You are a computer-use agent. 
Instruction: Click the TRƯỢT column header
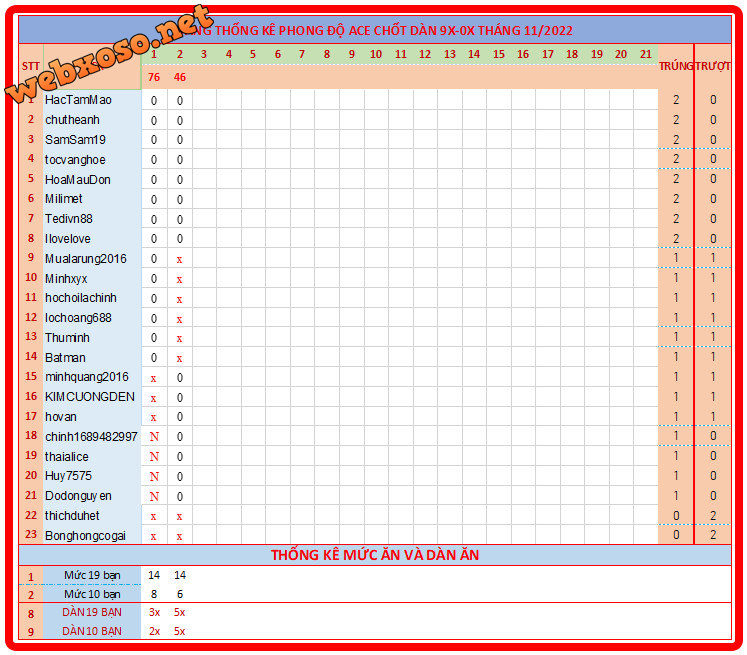click(713, 66)
